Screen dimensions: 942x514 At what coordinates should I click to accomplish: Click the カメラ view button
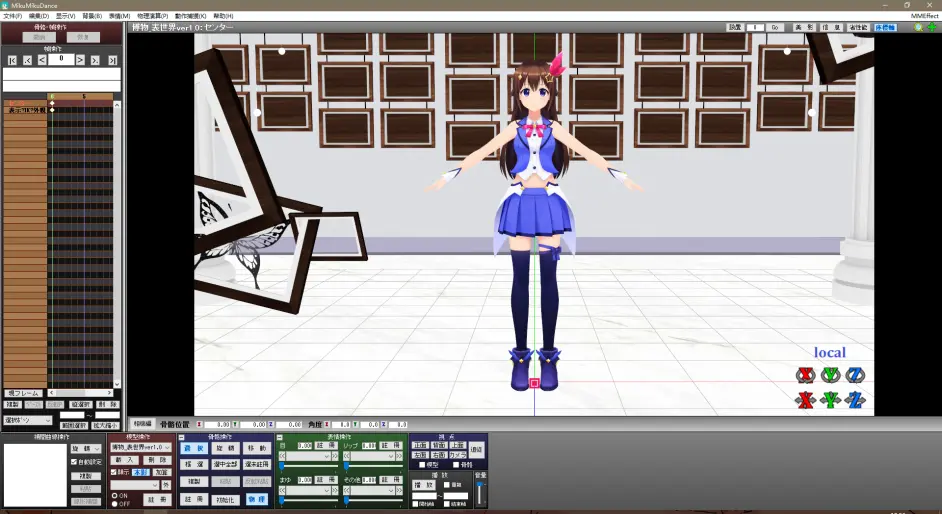(x=458, y=455)
